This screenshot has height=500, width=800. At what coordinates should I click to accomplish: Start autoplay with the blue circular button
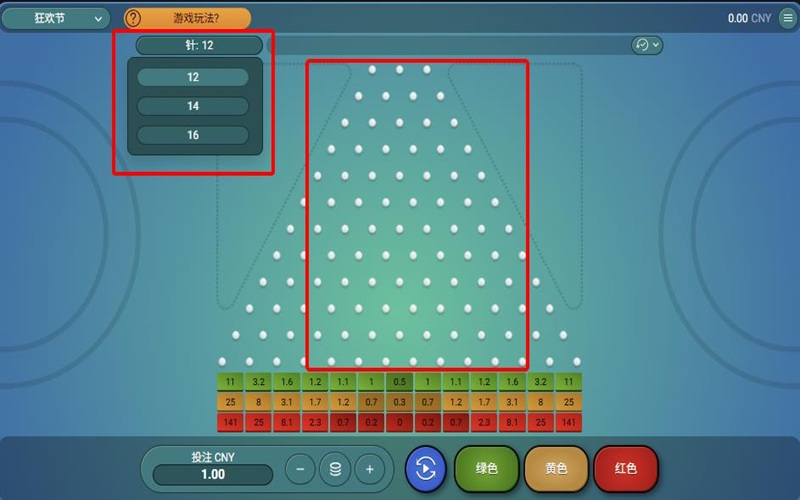pos(426,469)
